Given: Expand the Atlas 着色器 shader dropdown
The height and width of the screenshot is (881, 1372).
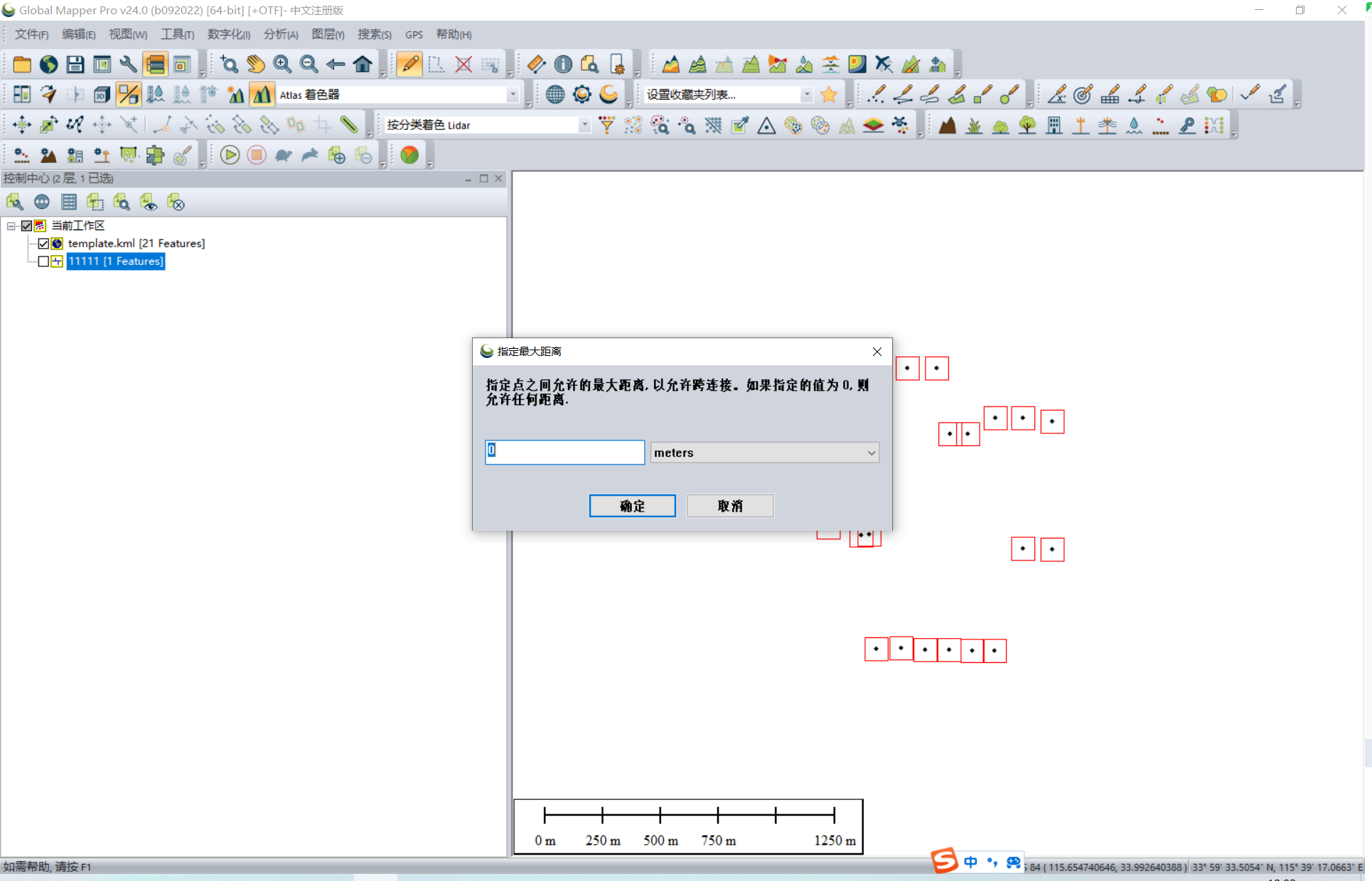Looking at the screenshot, I should pyautogui.click(x=512, y=94).
